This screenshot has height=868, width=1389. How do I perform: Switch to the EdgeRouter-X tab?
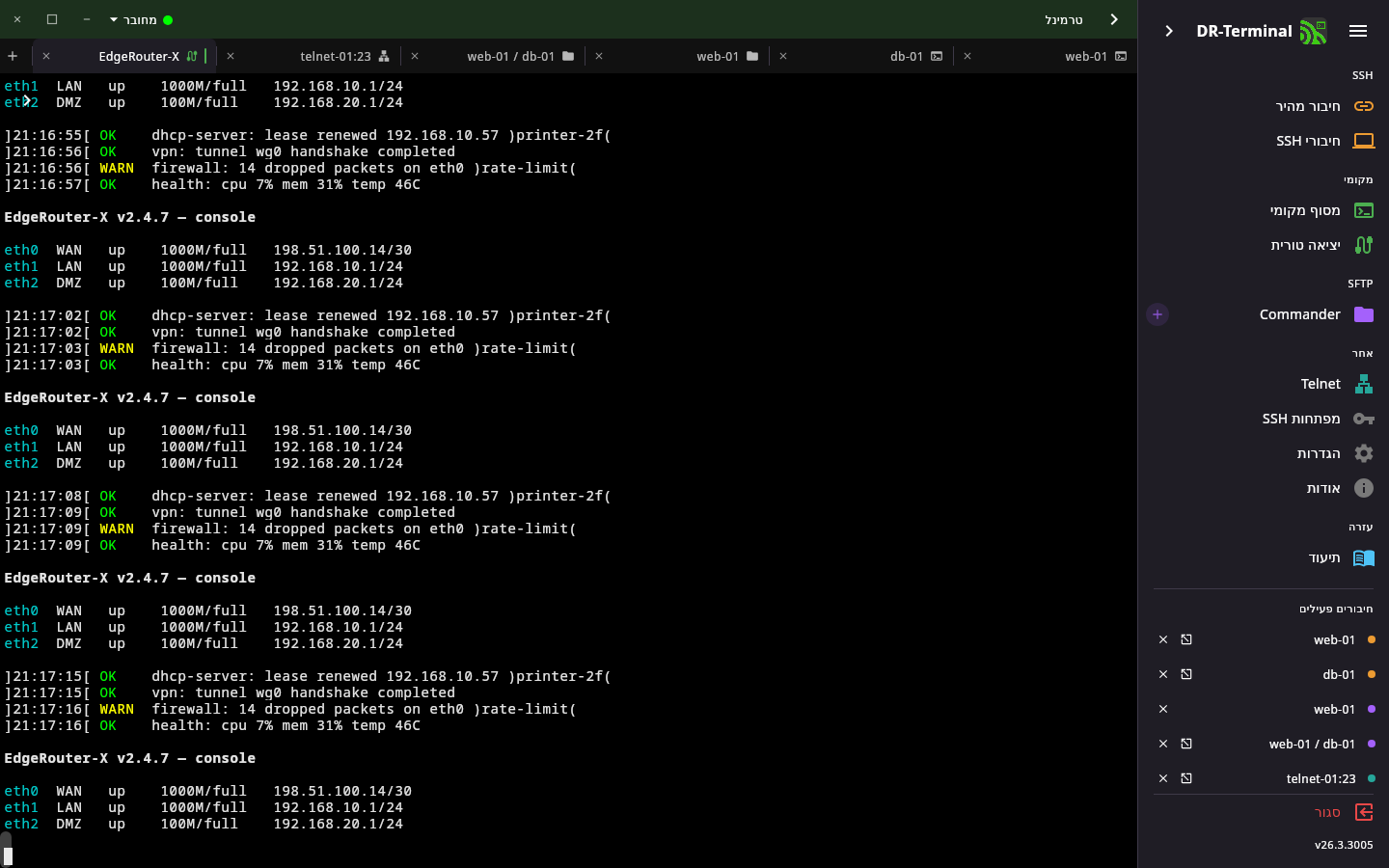pyautogui.click(x=124, y=56)
